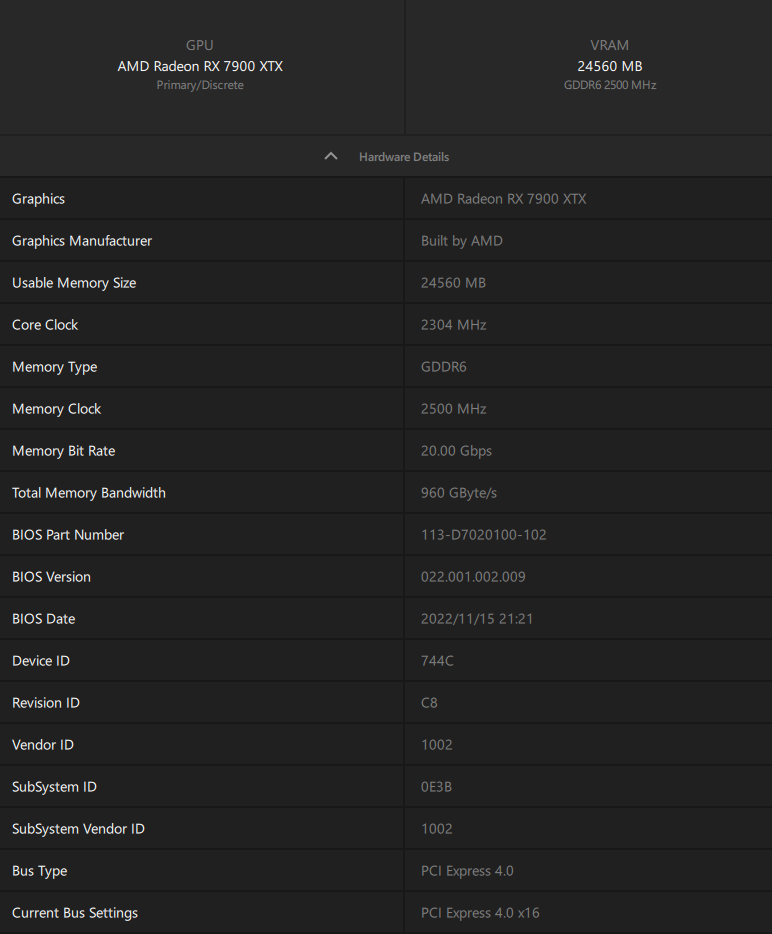Click the BIOS Version 022.001.002.009 value
The image size is (772, 934).
[474, 577]
